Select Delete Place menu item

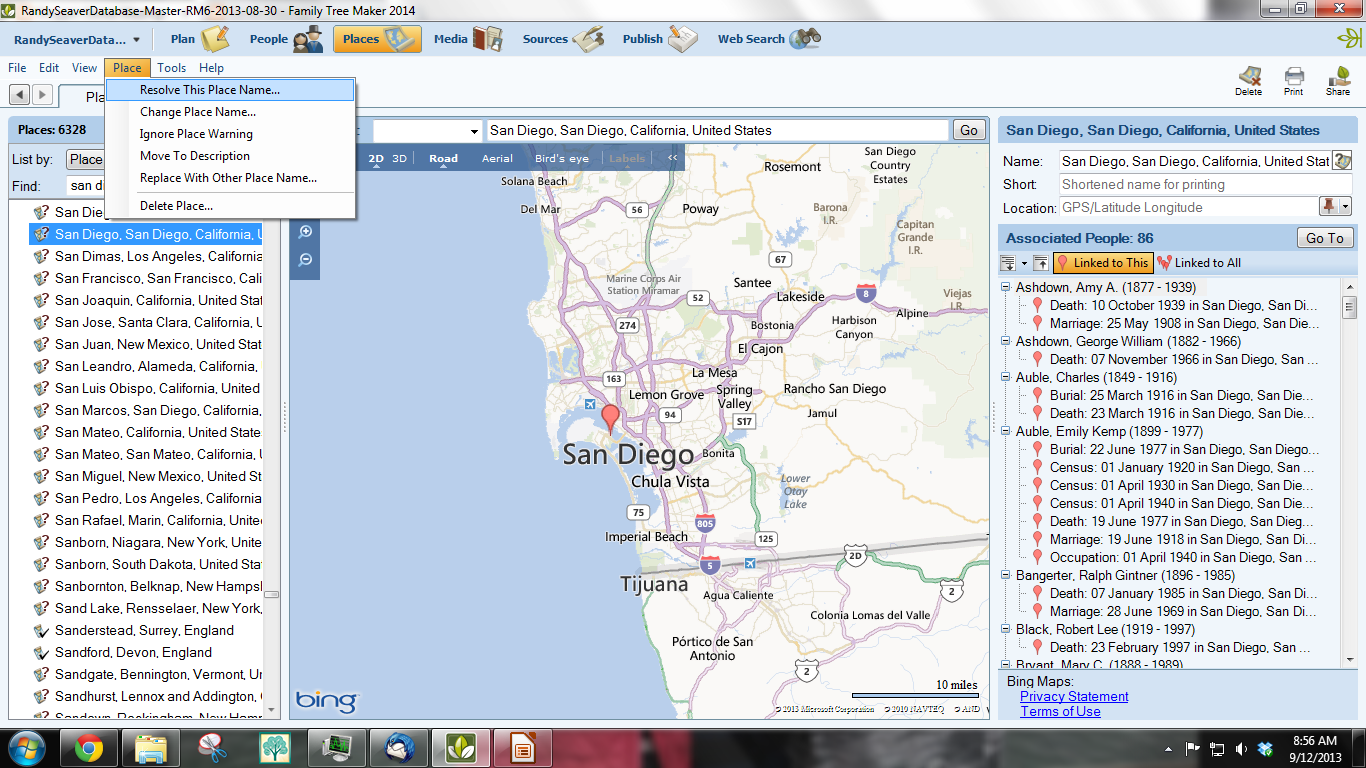[x=231, y=206]
